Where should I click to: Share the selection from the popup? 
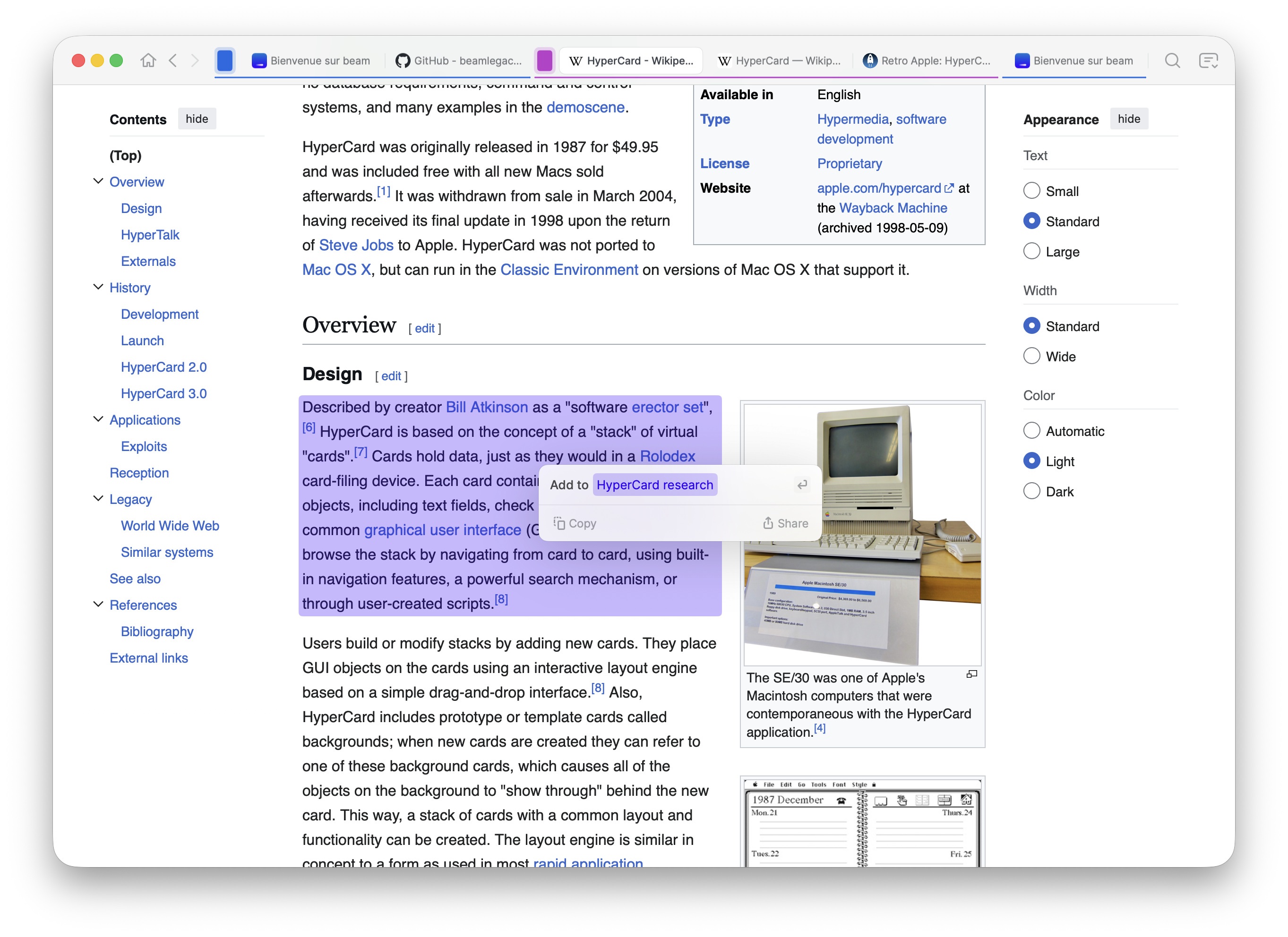pos(785,523)
